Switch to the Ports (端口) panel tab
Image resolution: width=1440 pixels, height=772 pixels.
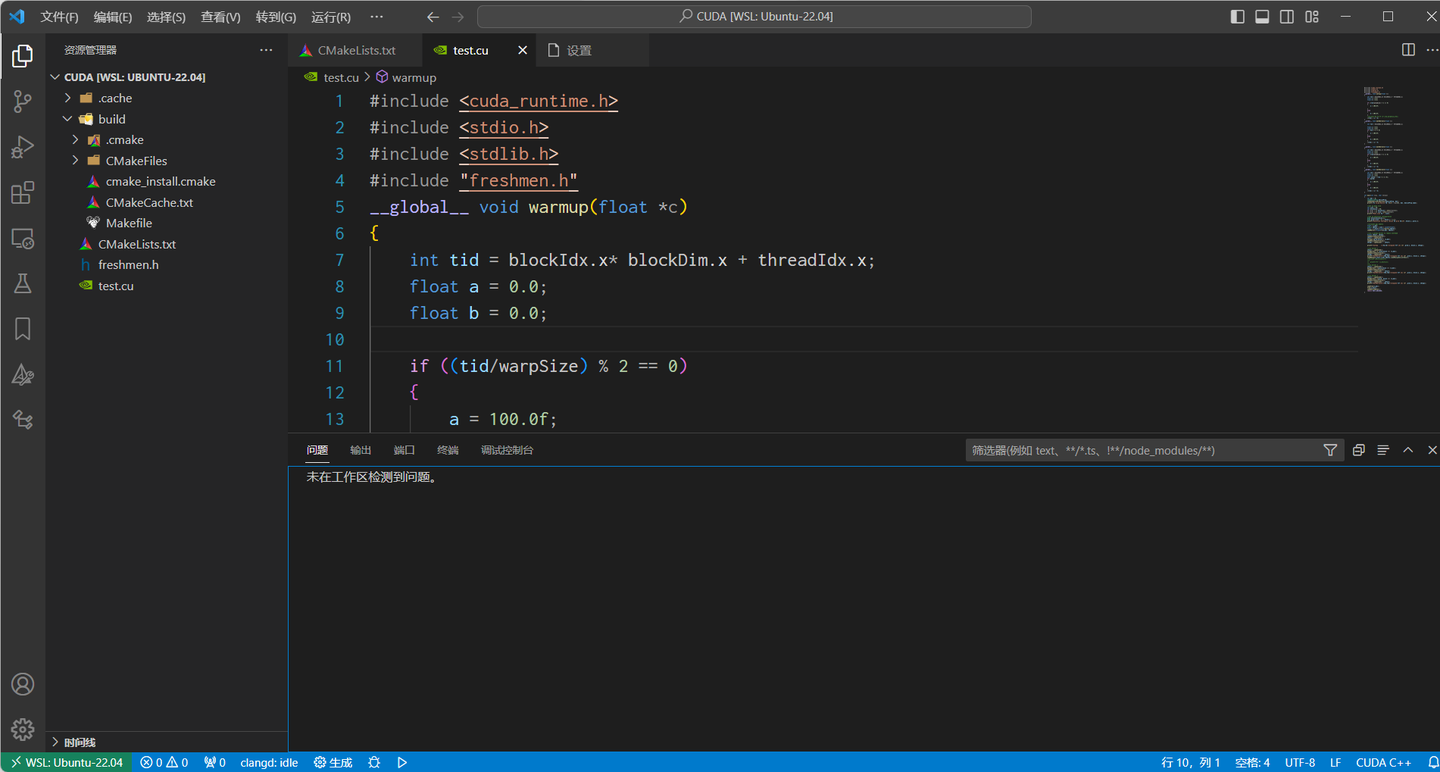tap(404, 450)
